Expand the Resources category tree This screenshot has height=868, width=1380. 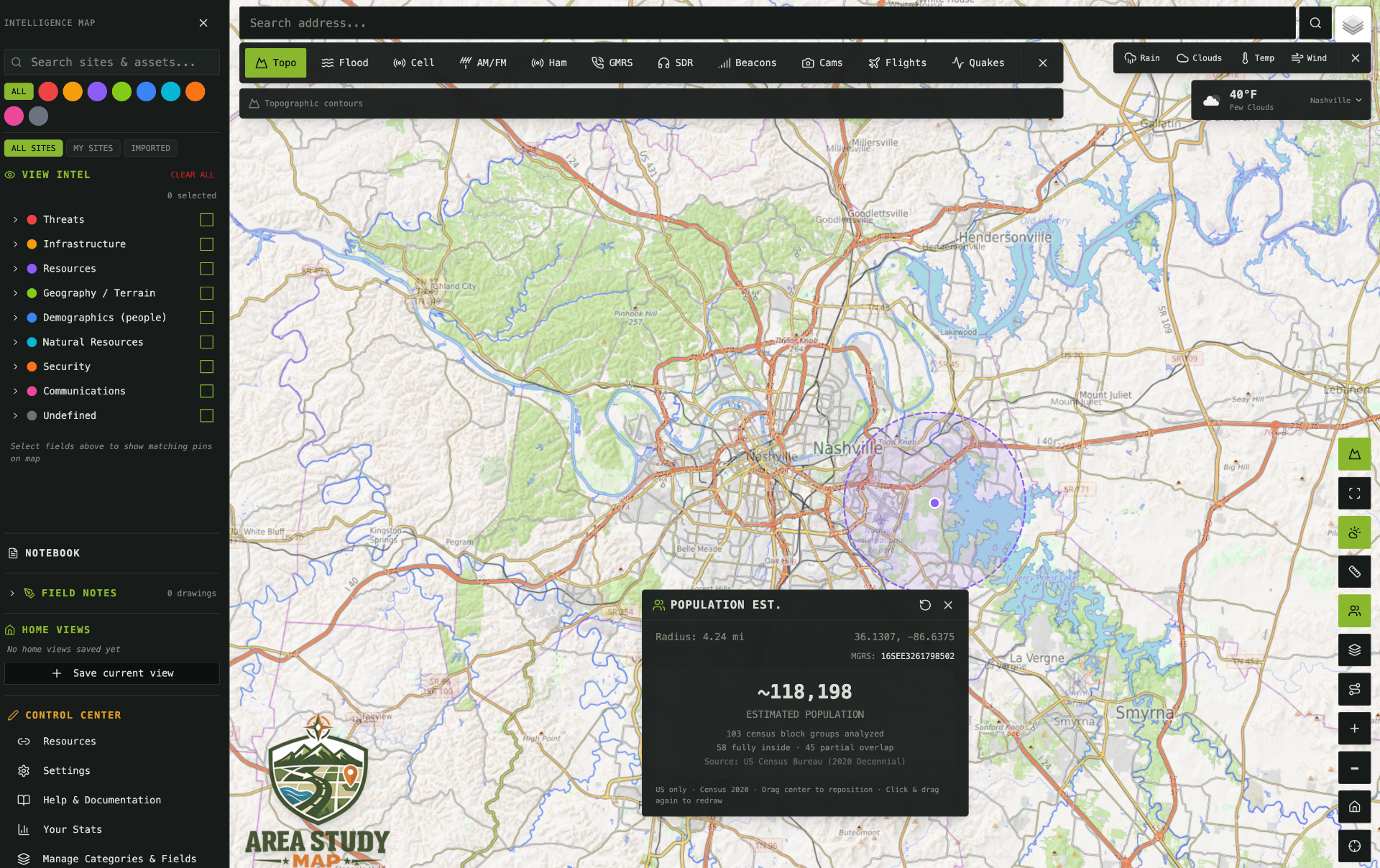pos(15,269)
